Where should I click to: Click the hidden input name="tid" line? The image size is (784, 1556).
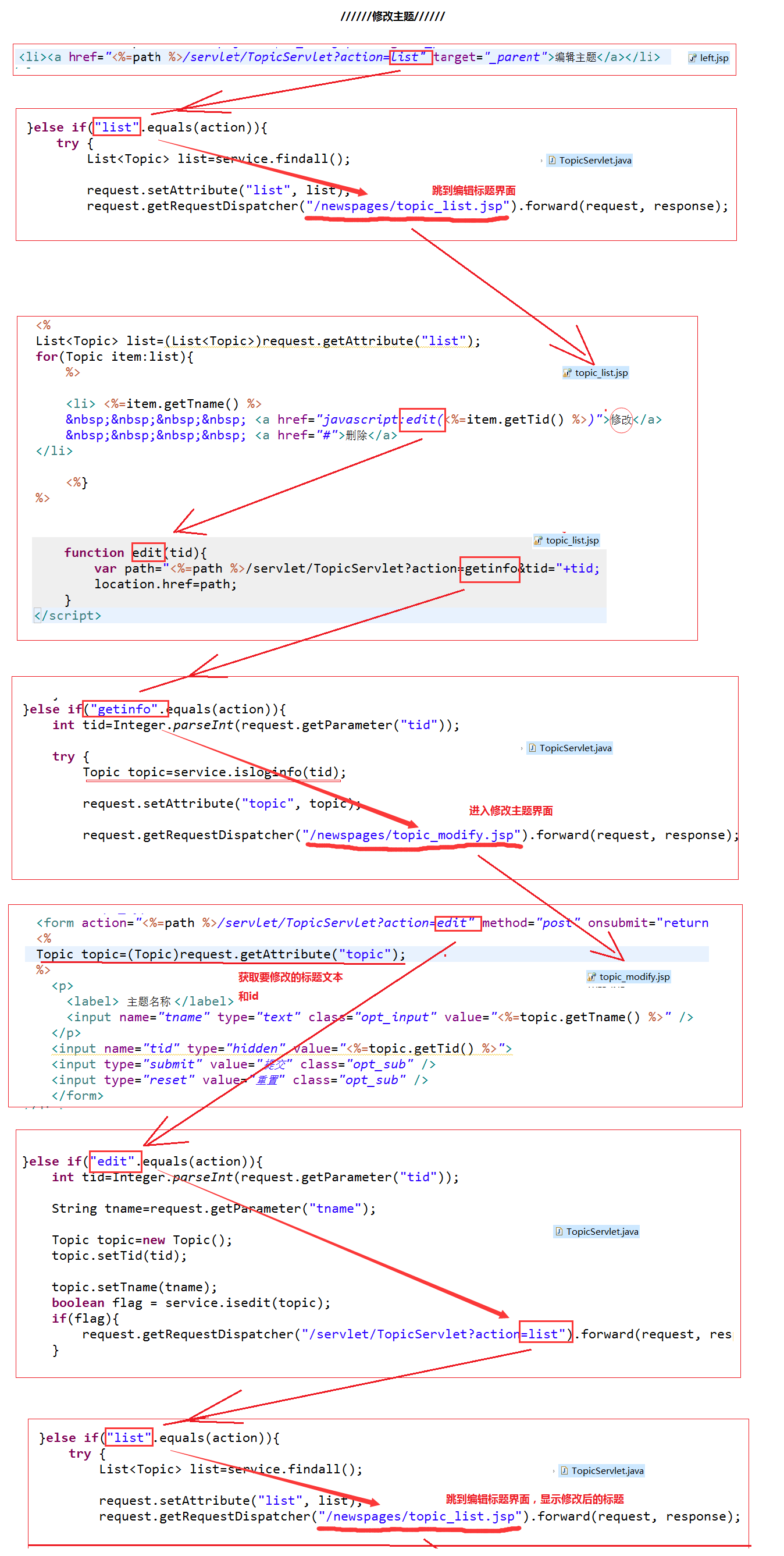[282, 1048]
